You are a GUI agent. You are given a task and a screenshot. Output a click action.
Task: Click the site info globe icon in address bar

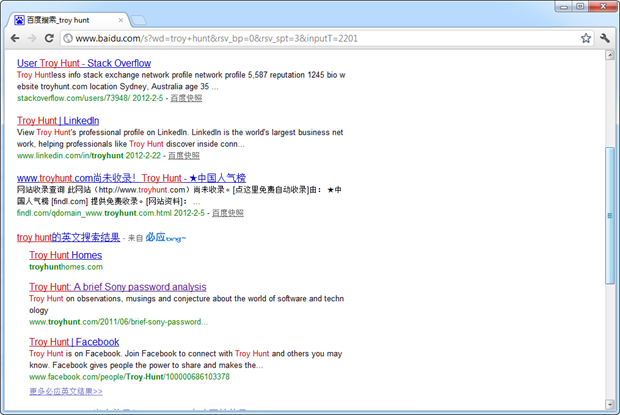[68, 38]
